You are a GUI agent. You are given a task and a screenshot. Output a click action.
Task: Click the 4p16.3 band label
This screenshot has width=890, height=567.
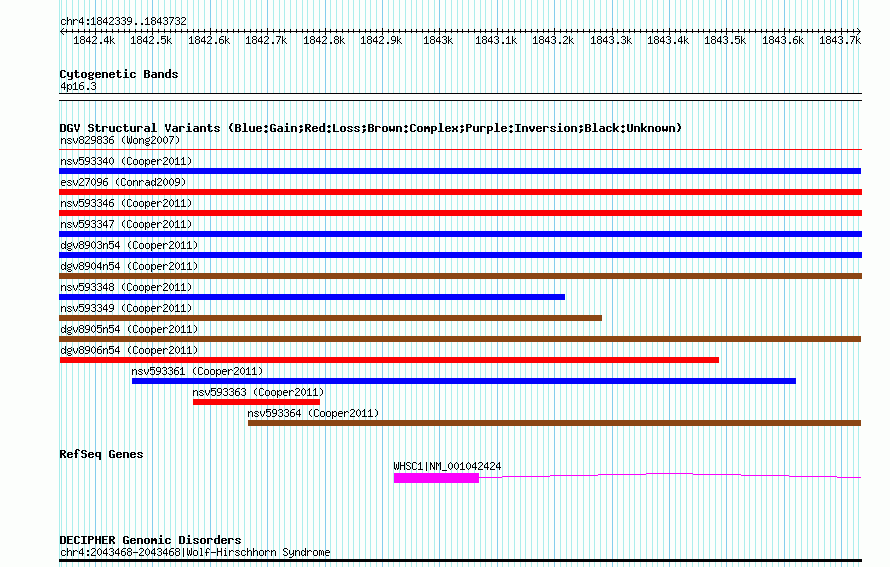pyautogui.click(x=78, y=86)
